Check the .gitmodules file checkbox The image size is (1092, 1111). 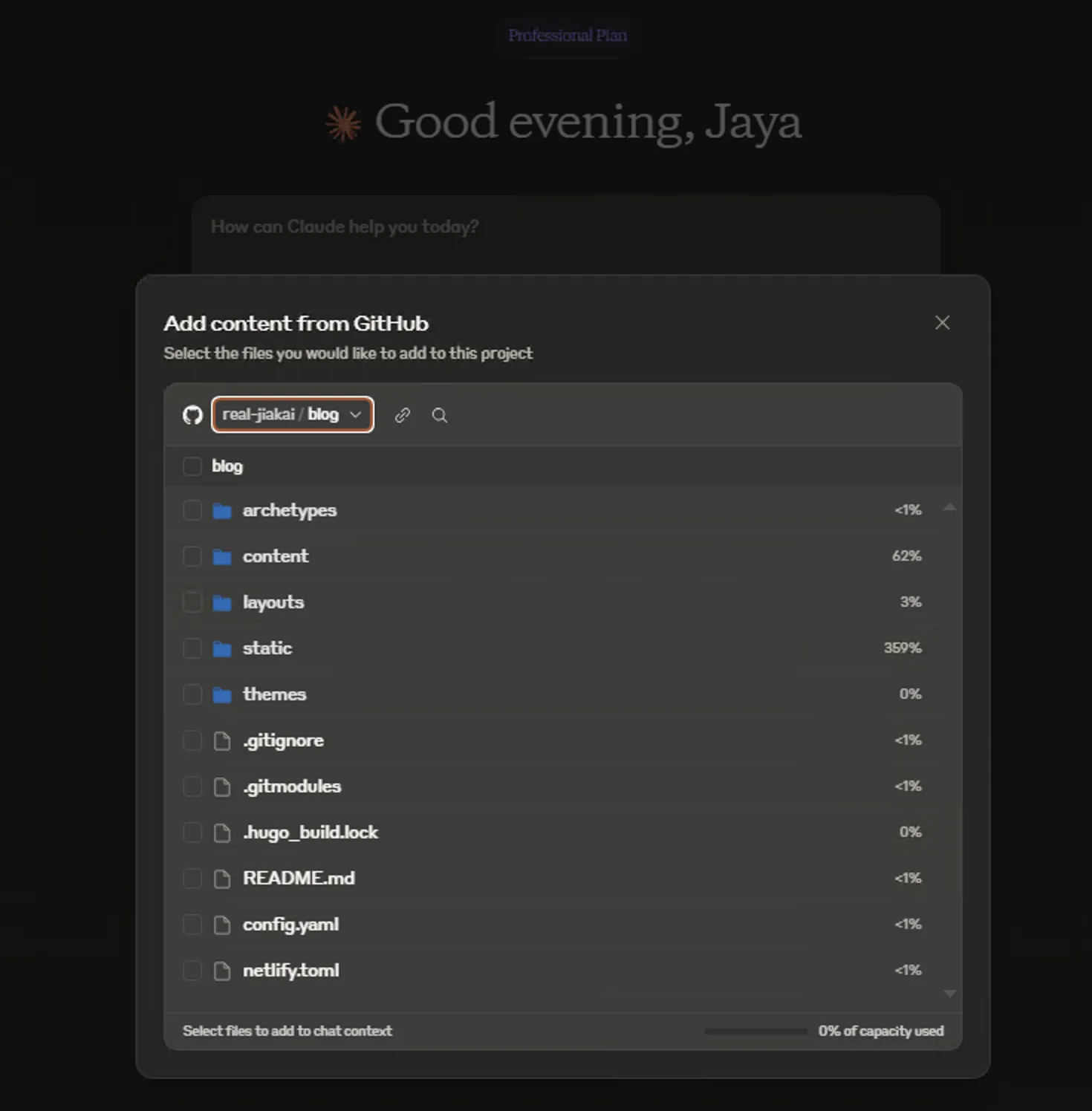192,786
